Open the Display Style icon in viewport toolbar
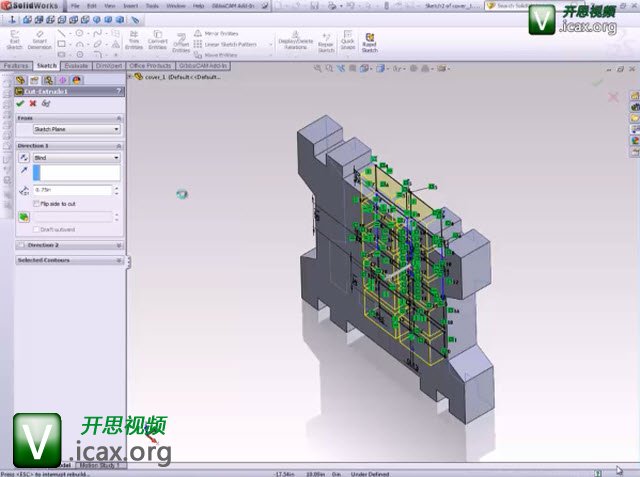The height and width of the screenshot is (477, 640). click(x=380, y=69)
